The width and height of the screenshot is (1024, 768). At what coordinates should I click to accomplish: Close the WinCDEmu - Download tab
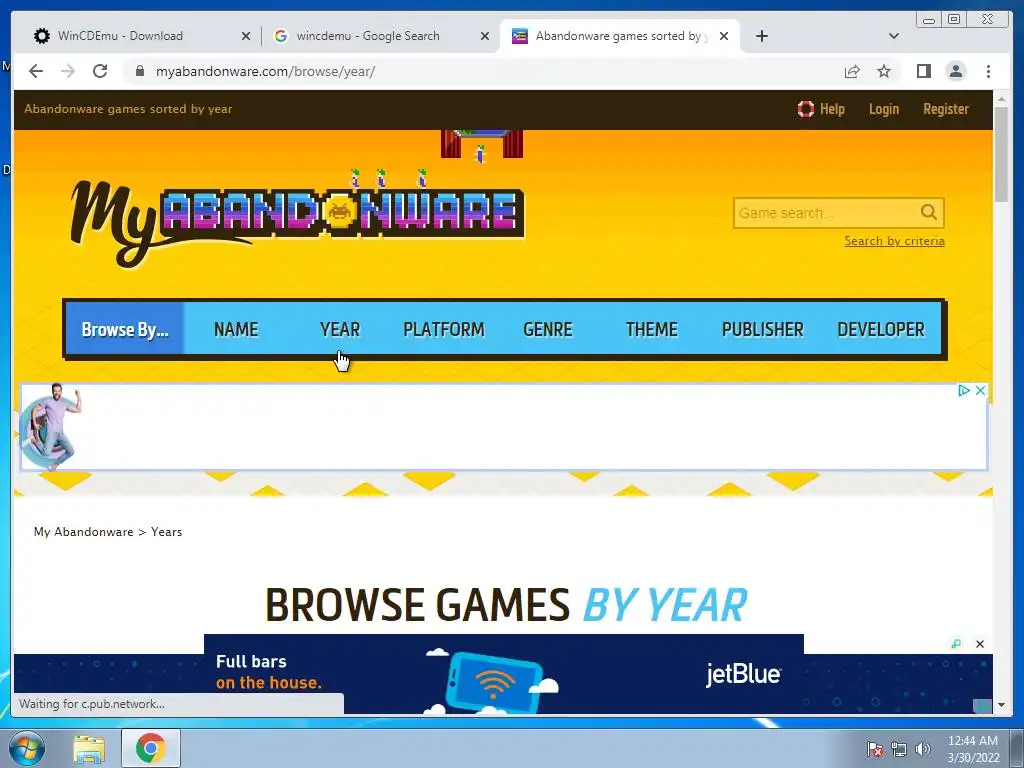point(246,36)
